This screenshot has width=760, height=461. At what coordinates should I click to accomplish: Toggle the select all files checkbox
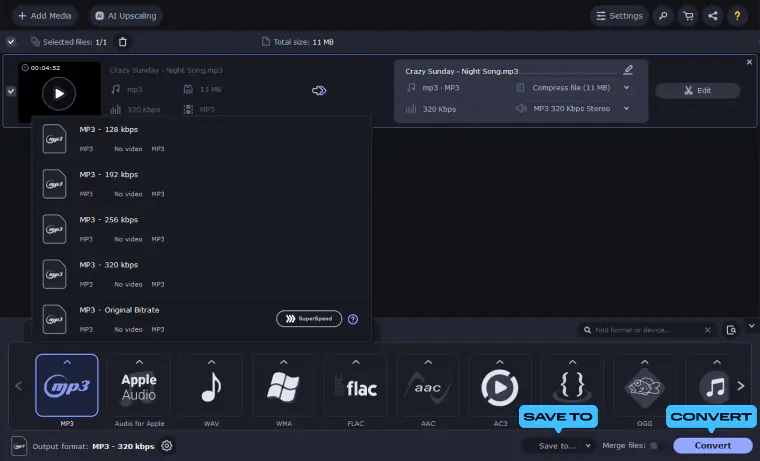click(x=11, y=42)
